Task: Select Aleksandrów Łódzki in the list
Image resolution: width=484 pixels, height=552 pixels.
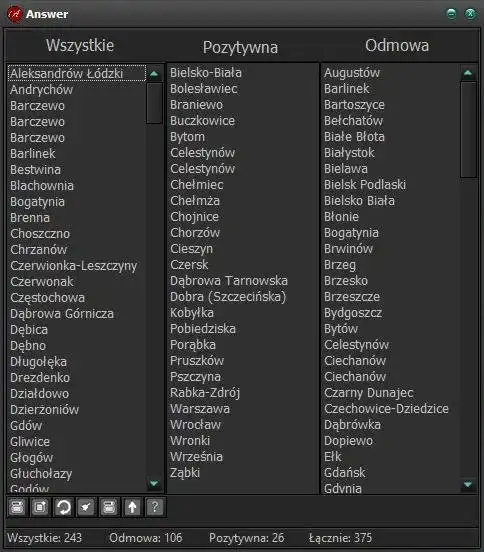Action: click(76, 74)
